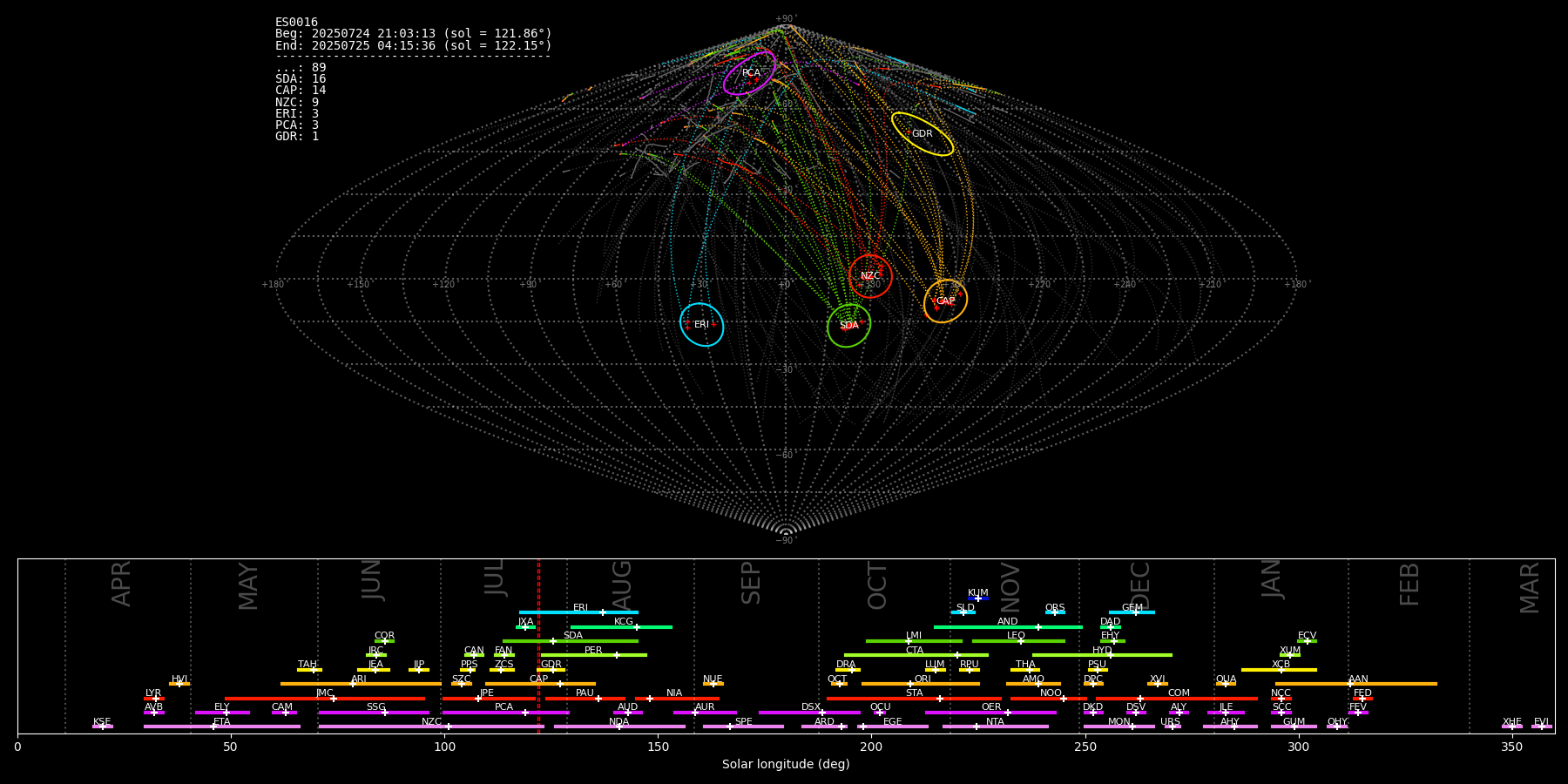Select the ORS shower bar in timeline
Image resolution: width=1568 pixels, height=784 pixels.
click(1055, 612)
